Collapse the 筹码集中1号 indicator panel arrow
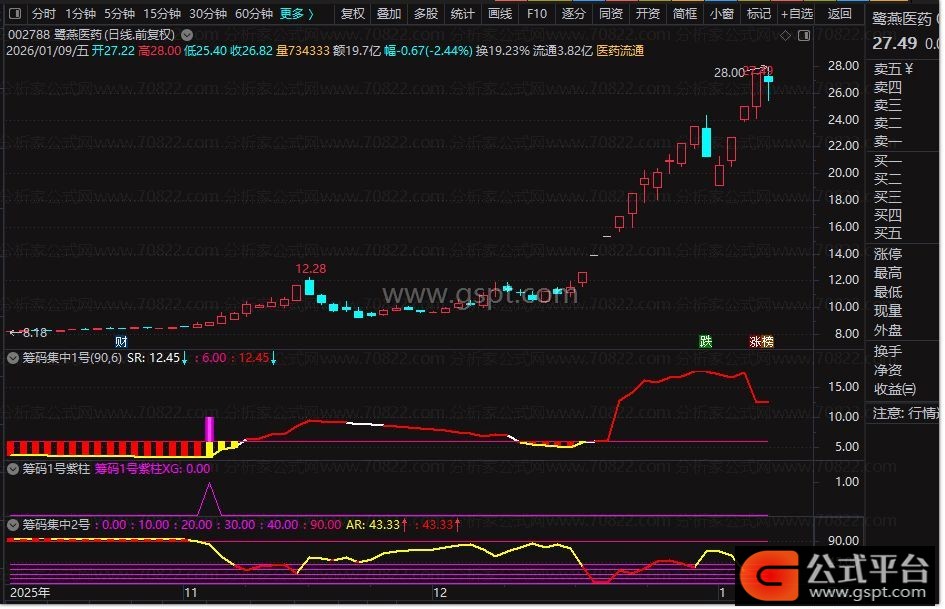Screen dimensions: 945x609 click(12, 357)
